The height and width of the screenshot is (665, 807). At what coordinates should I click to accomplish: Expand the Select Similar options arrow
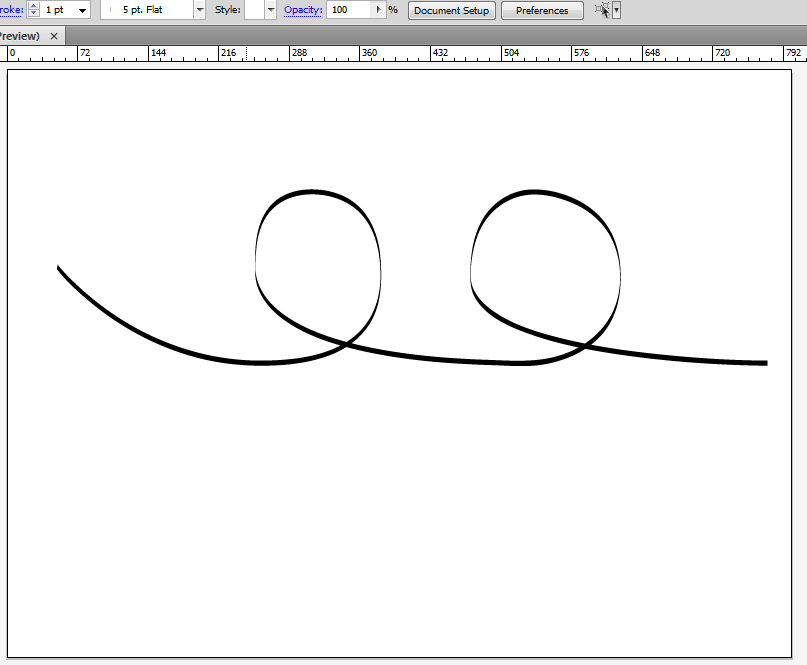[617, 10]
